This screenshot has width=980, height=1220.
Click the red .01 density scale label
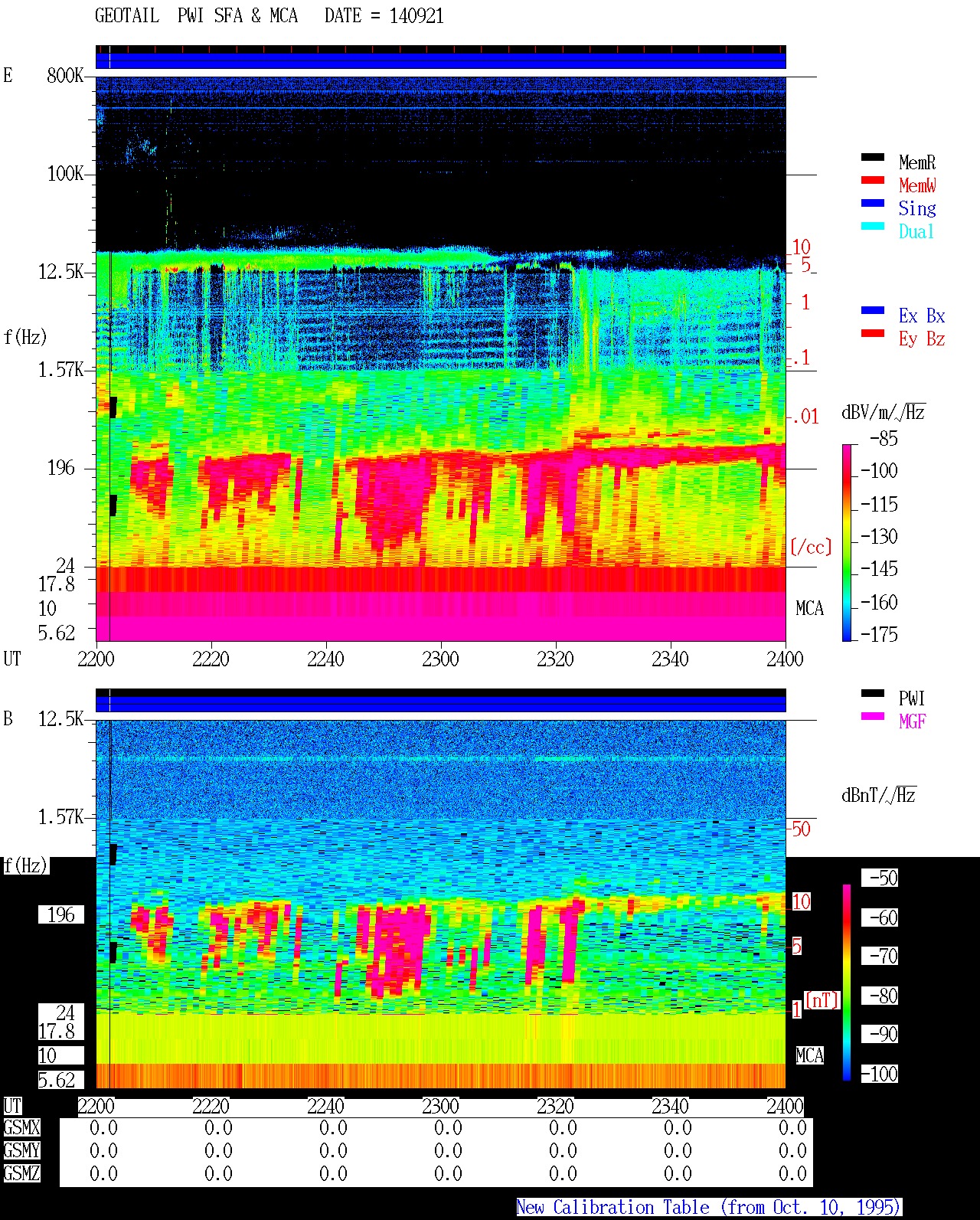pos(805,417)
